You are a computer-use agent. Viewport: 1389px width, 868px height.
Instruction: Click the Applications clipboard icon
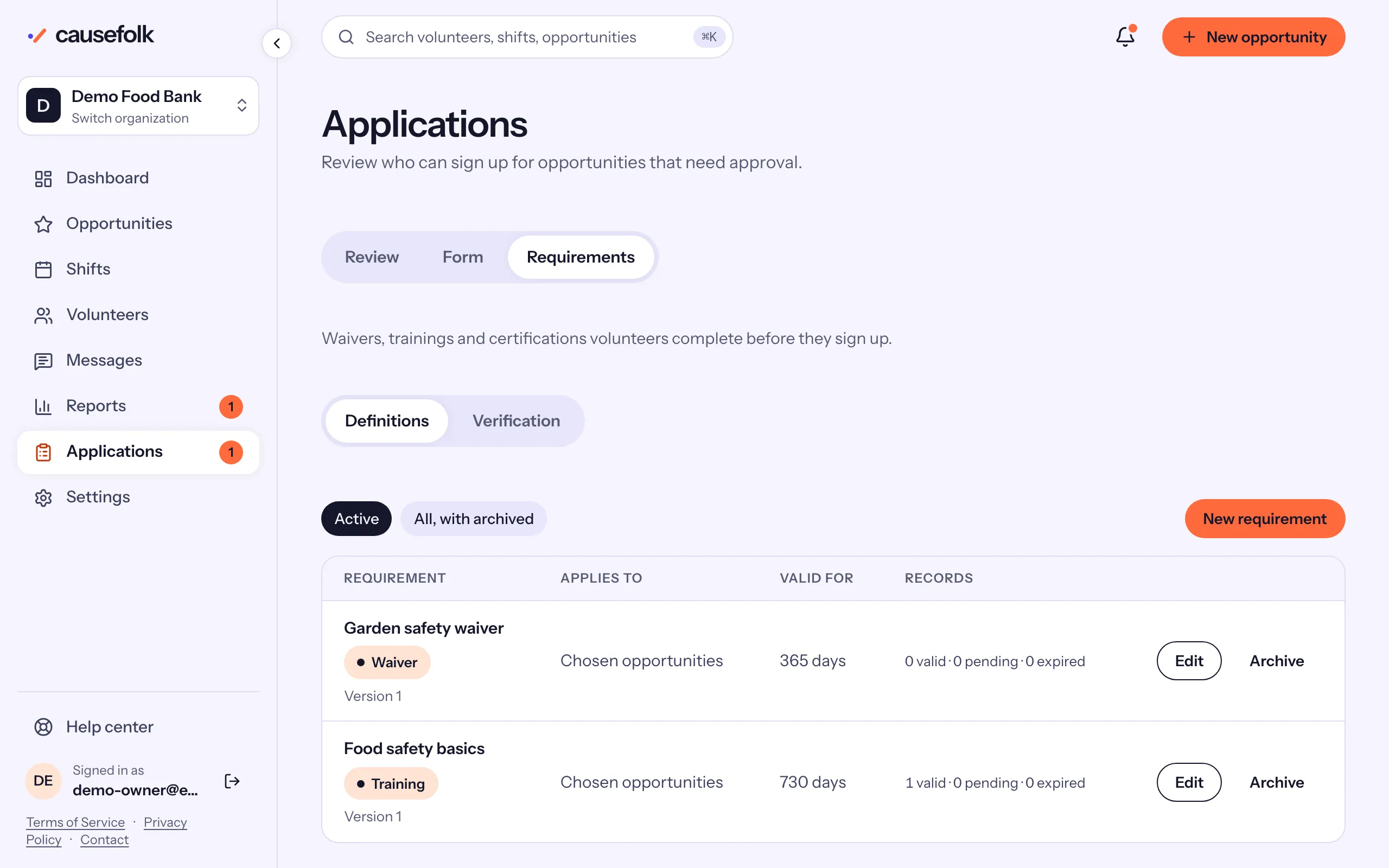[x=43, y=452]
